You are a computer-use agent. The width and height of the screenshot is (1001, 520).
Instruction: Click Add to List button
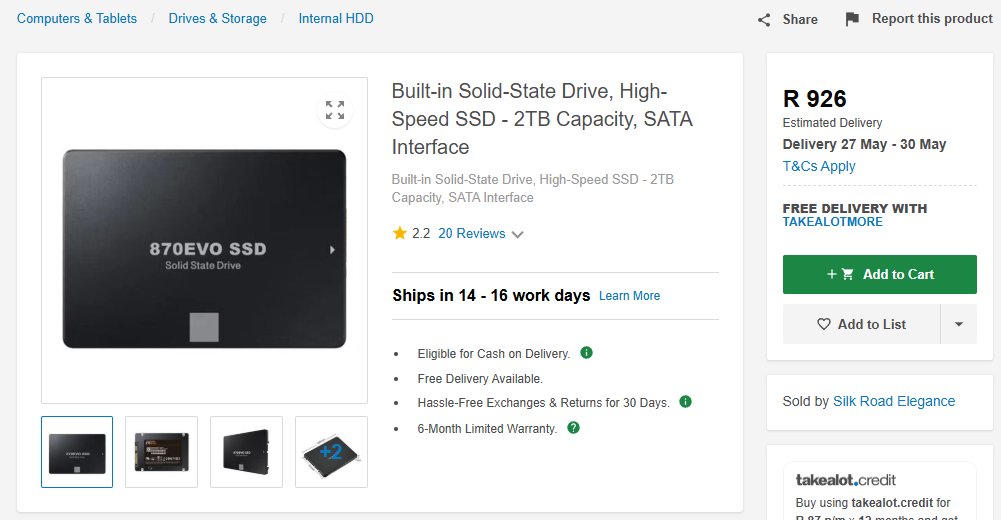tap(861, 324)
